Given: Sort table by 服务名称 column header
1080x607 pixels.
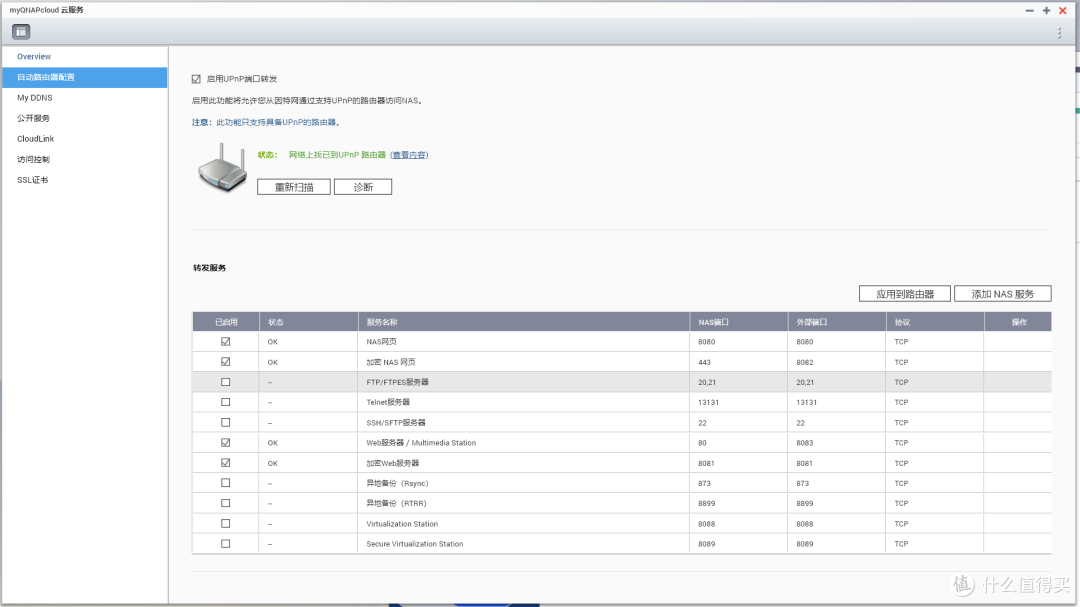Looking at the screenshot, I should pos(382,322).
